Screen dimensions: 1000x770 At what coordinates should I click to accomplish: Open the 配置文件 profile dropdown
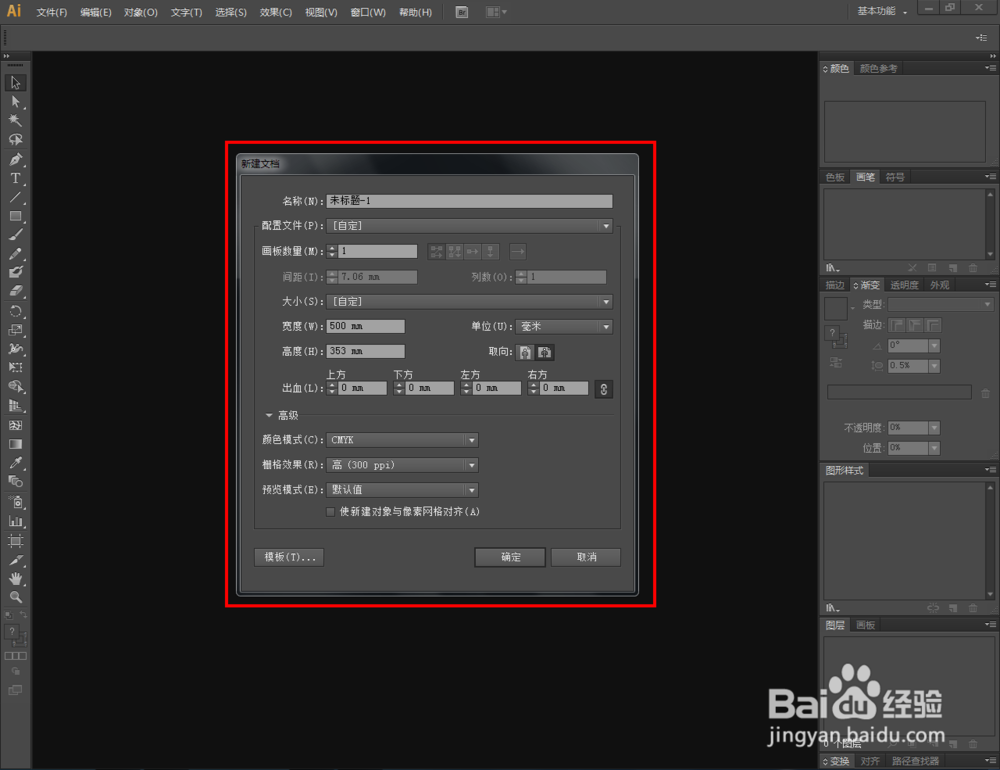tap(469, 226)
